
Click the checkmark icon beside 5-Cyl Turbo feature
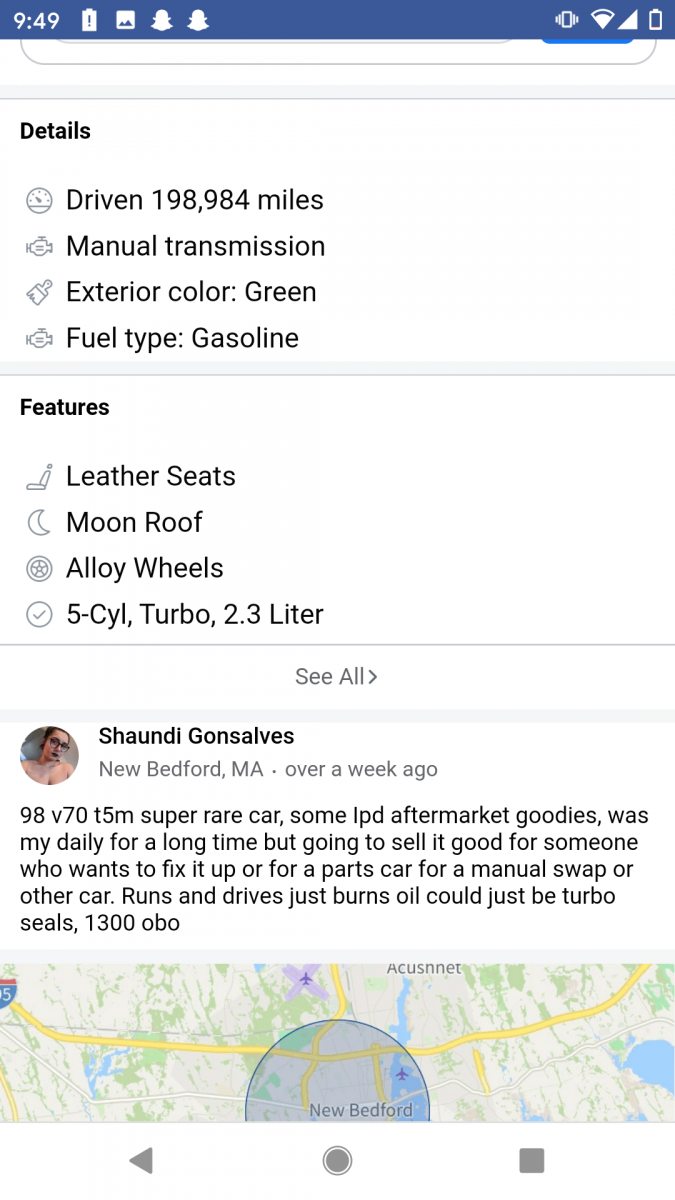pyautogui.click(x=38, y=614)
